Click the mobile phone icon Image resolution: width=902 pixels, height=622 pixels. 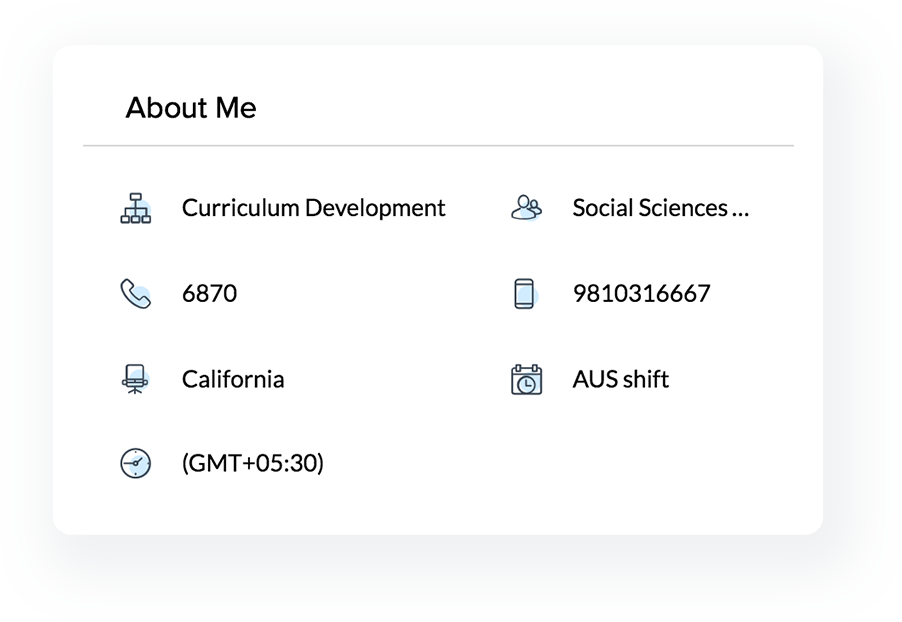click(x=525, y=294)
